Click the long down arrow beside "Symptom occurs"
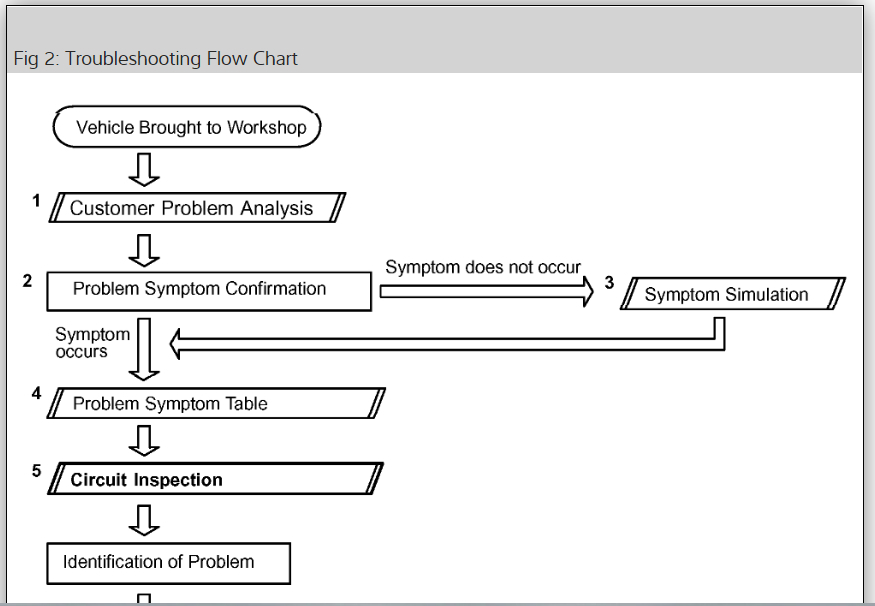The width and height of the screenshot is (875, 606). click(x=146, y=349)
